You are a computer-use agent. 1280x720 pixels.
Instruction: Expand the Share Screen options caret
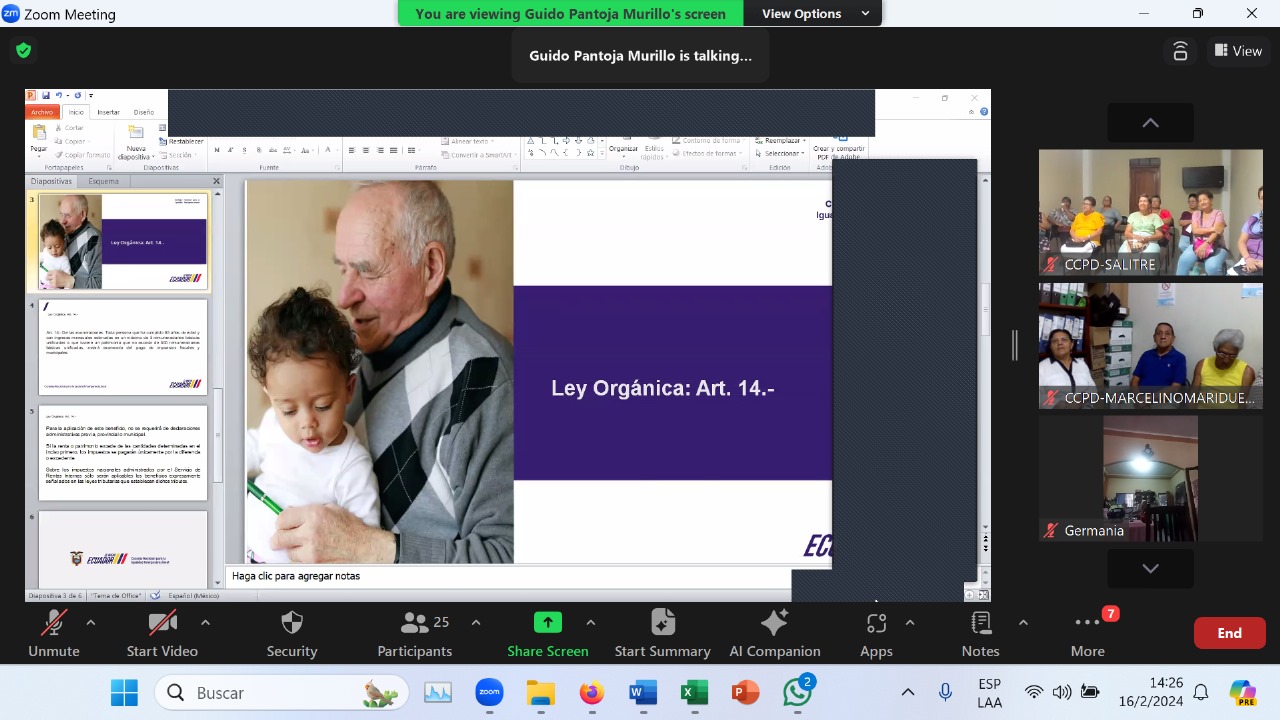[x=591, y=622]
